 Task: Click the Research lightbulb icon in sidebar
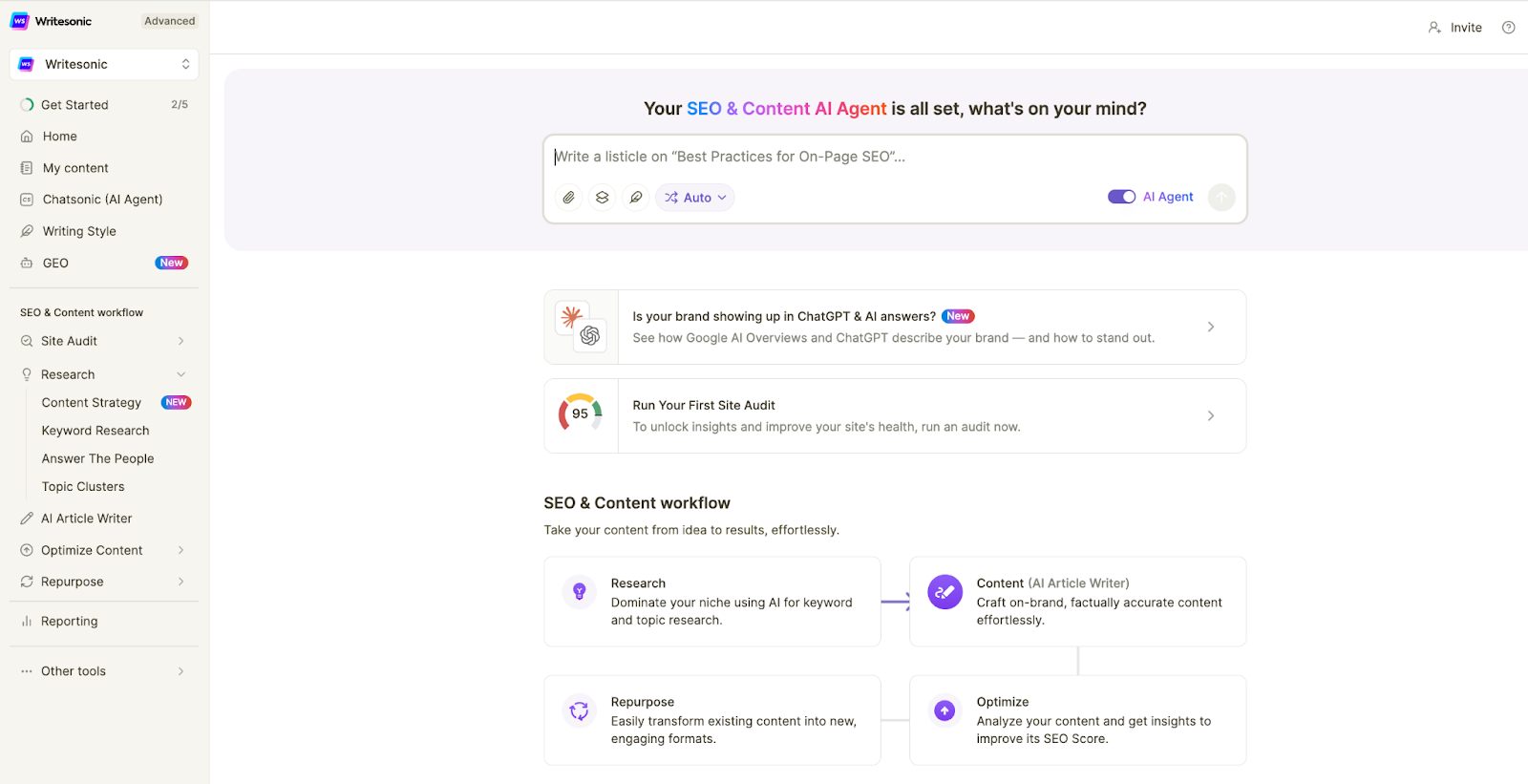(x=27, y=374)
